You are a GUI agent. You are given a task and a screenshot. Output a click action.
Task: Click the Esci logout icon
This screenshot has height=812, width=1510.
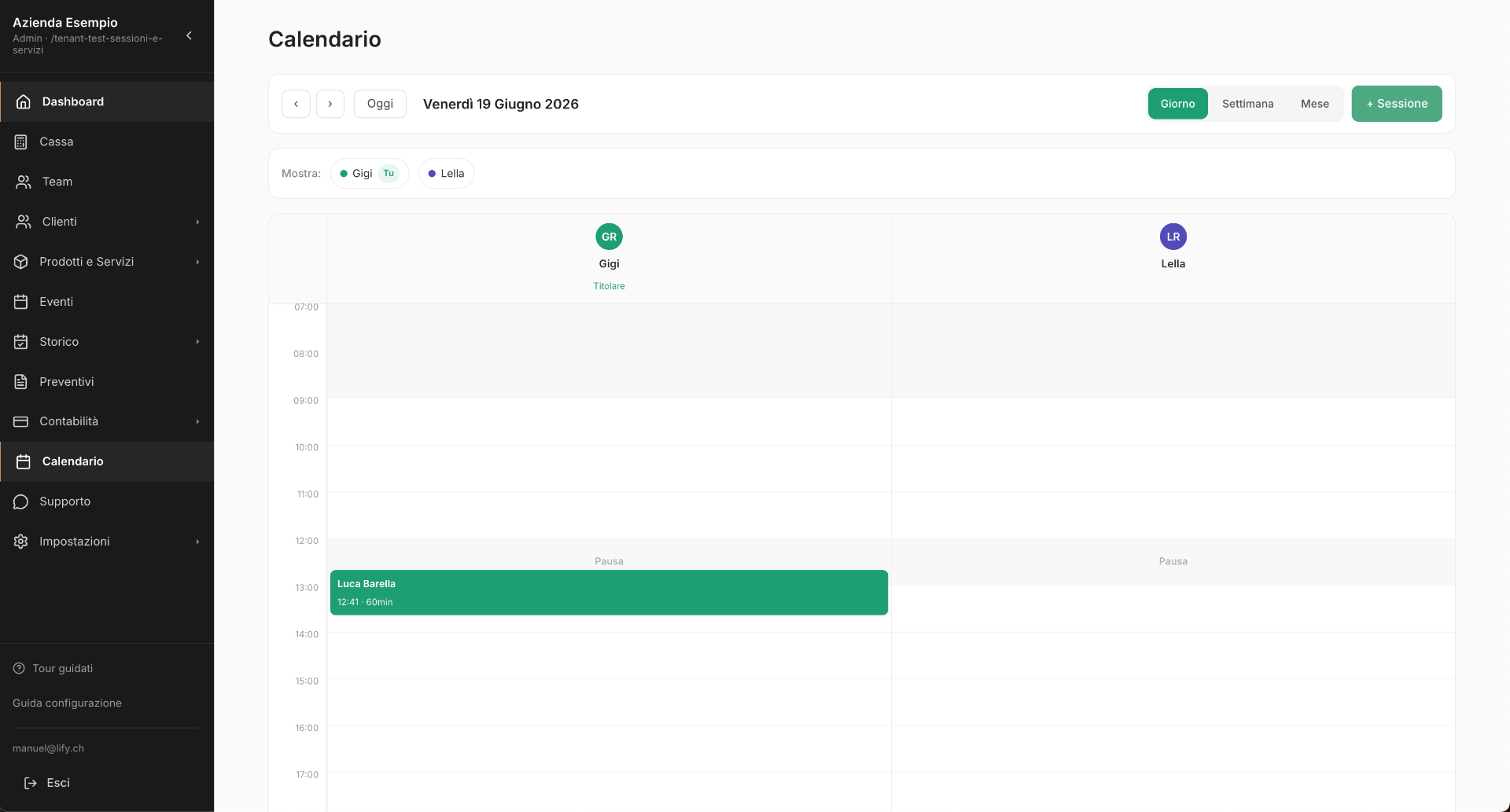31,783
